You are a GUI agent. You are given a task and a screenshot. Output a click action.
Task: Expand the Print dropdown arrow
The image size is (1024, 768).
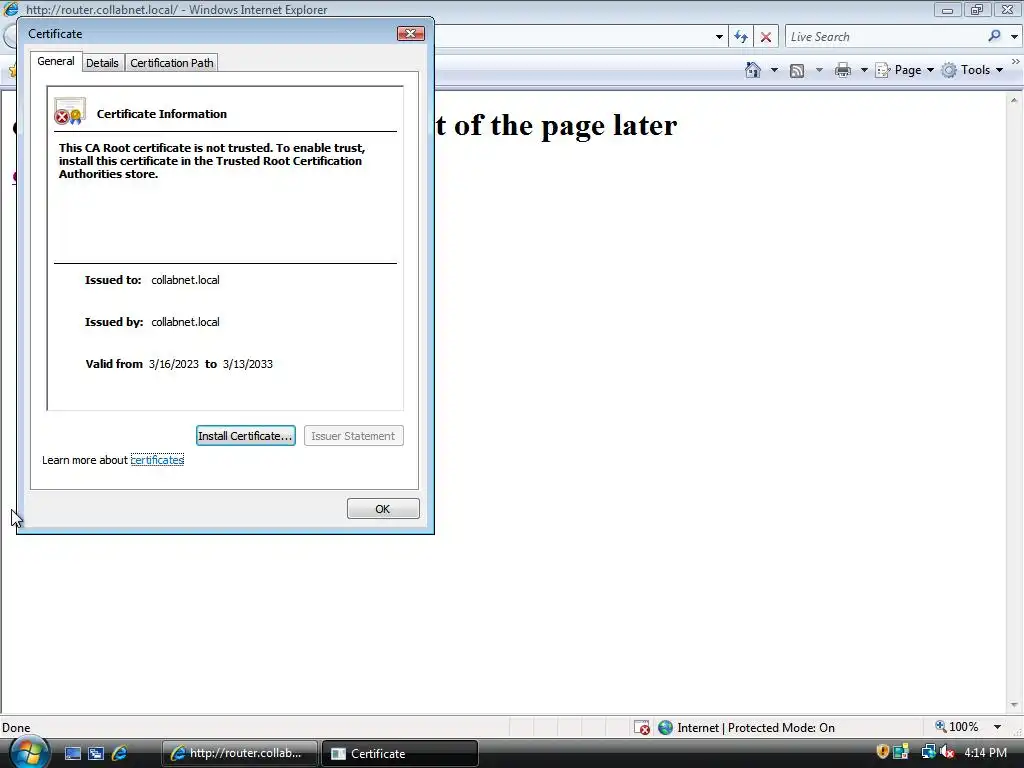pos(863,70)
